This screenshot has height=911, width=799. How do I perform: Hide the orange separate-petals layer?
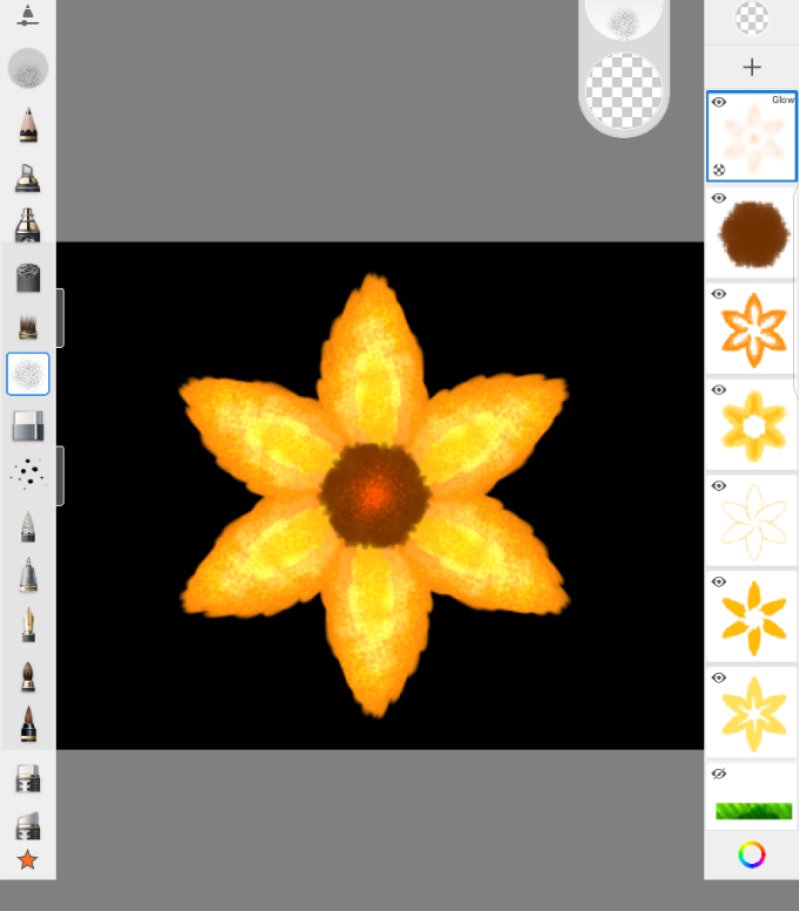click(x=719, y=582)
